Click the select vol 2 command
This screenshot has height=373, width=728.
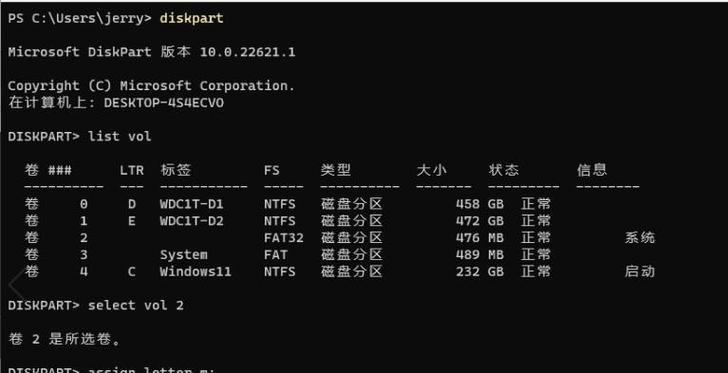tap(136, 306)
